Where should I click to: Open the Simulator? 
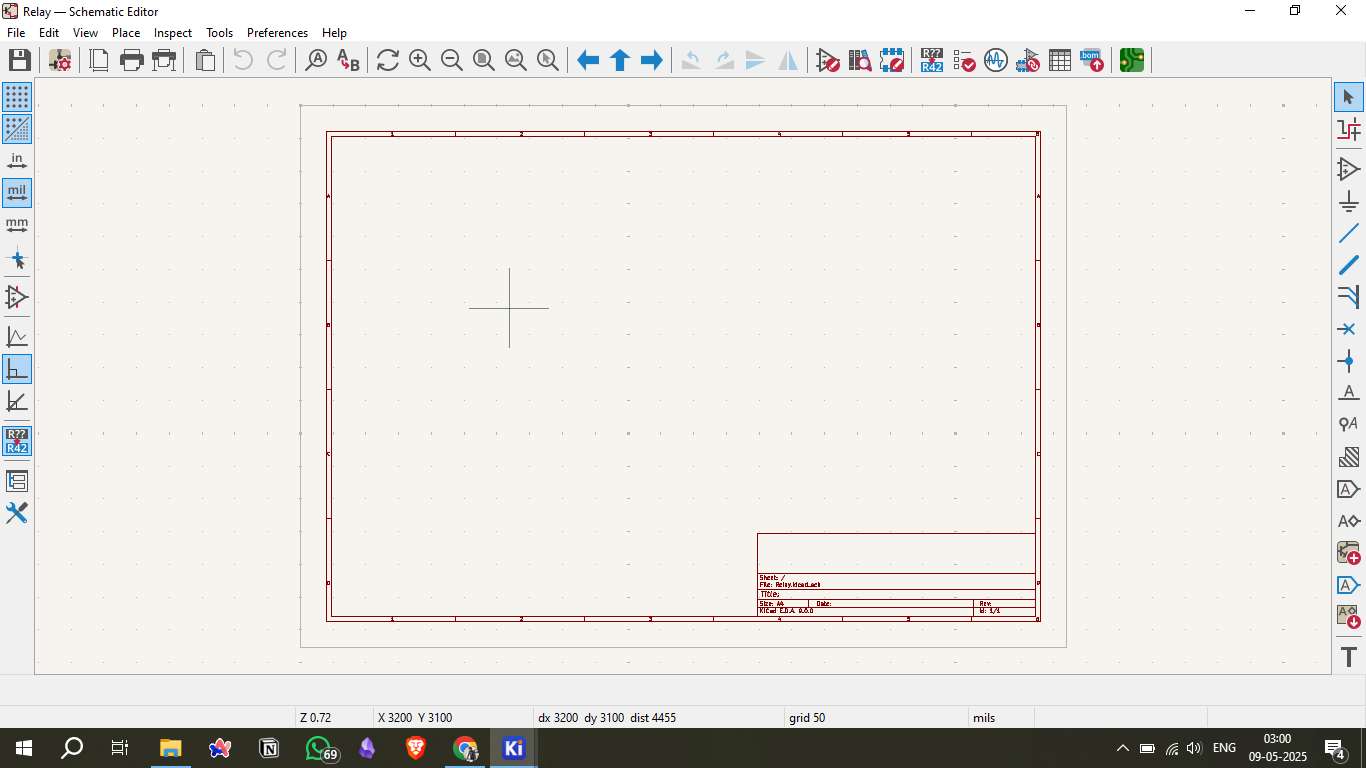[996, 60]
